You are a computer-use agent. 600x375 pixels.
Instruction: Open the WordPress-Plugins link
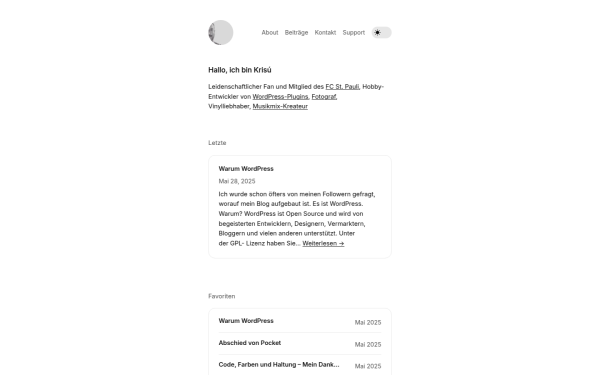point(280,96)
